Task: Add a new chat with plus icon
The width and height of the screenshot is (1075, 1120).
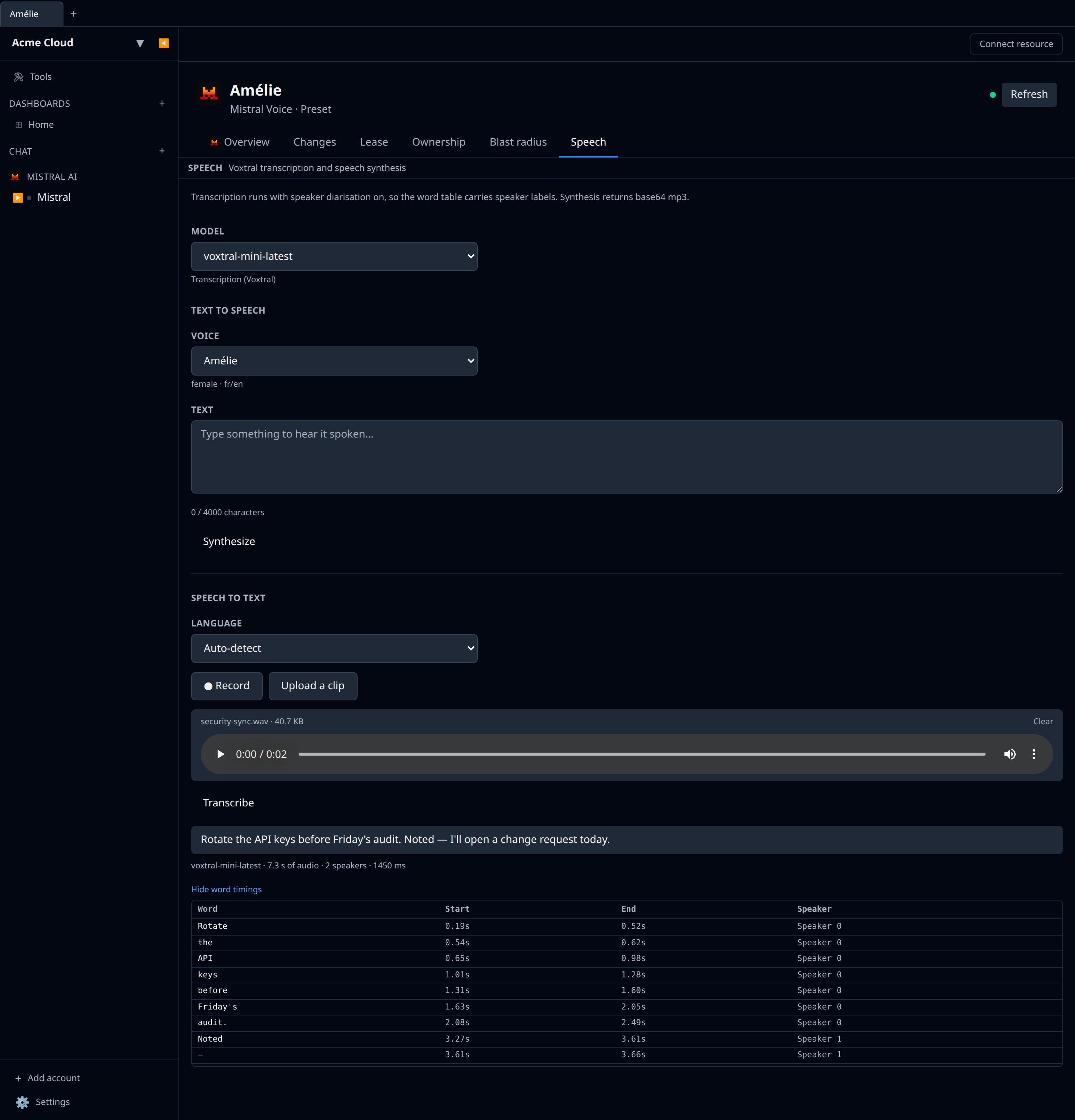Action: pos(162,151)
